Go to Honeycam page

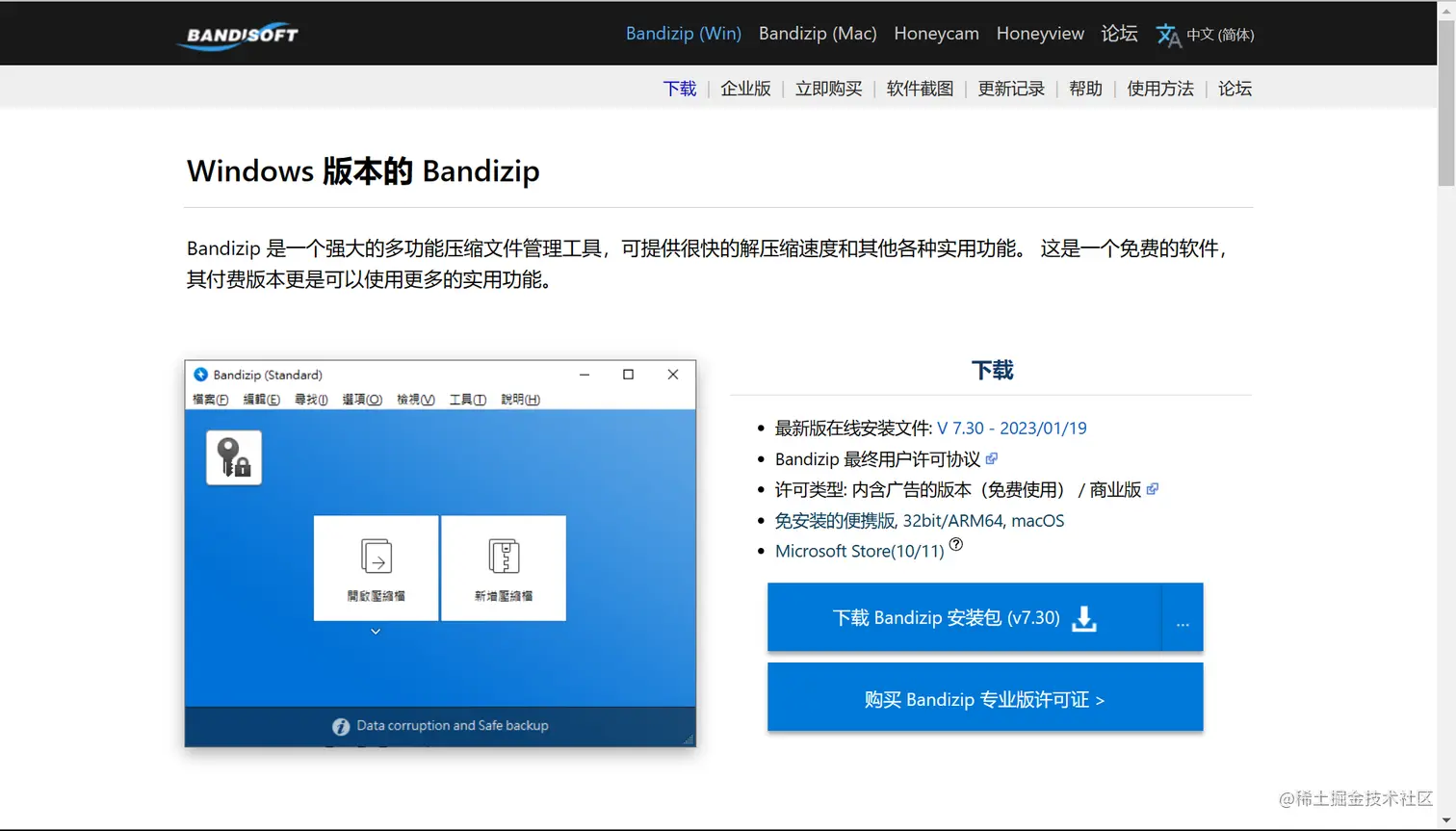tap(936, 34)
